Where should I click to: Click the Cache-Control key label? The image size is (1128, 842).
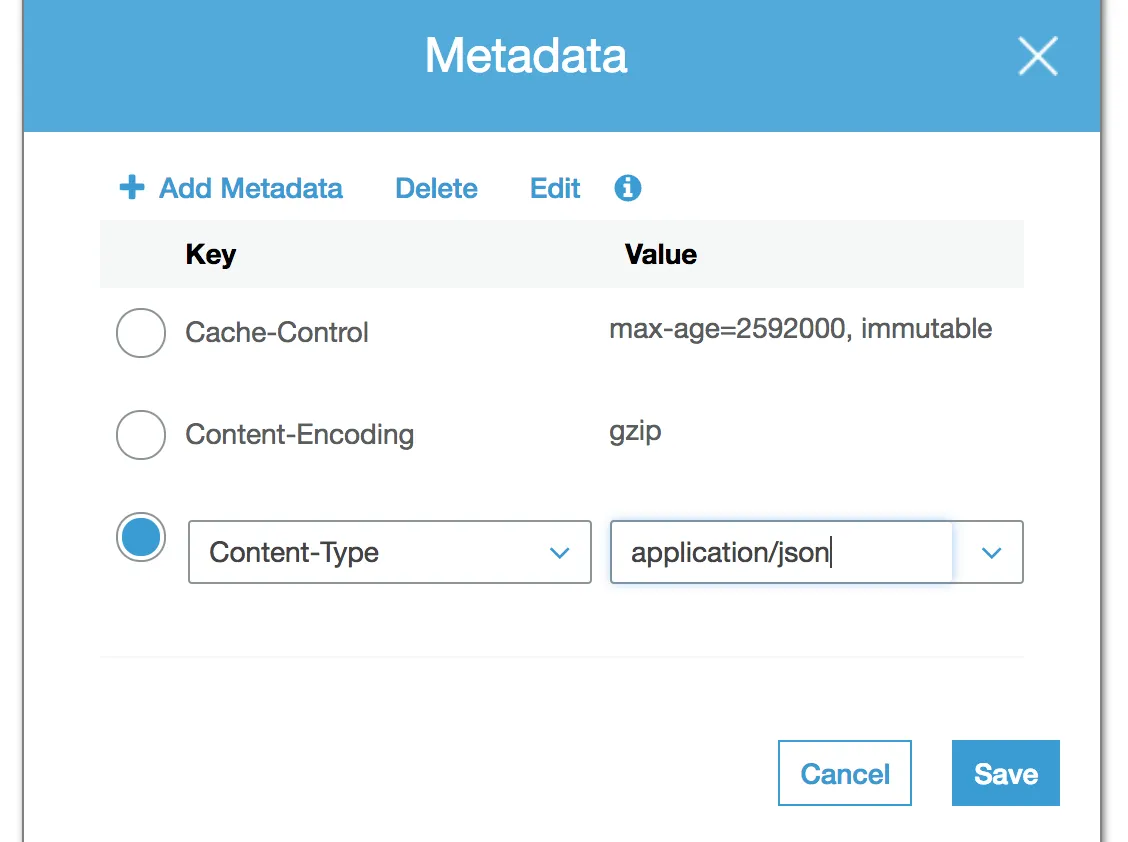(x=277, y=333)
